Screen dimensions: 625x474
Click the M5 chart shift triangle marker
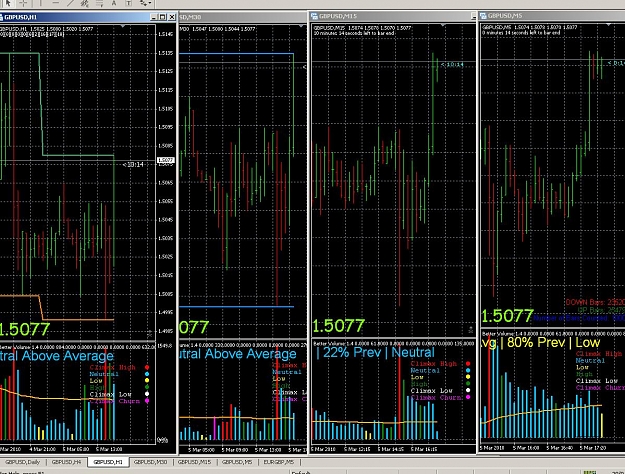tap(608, 25)
